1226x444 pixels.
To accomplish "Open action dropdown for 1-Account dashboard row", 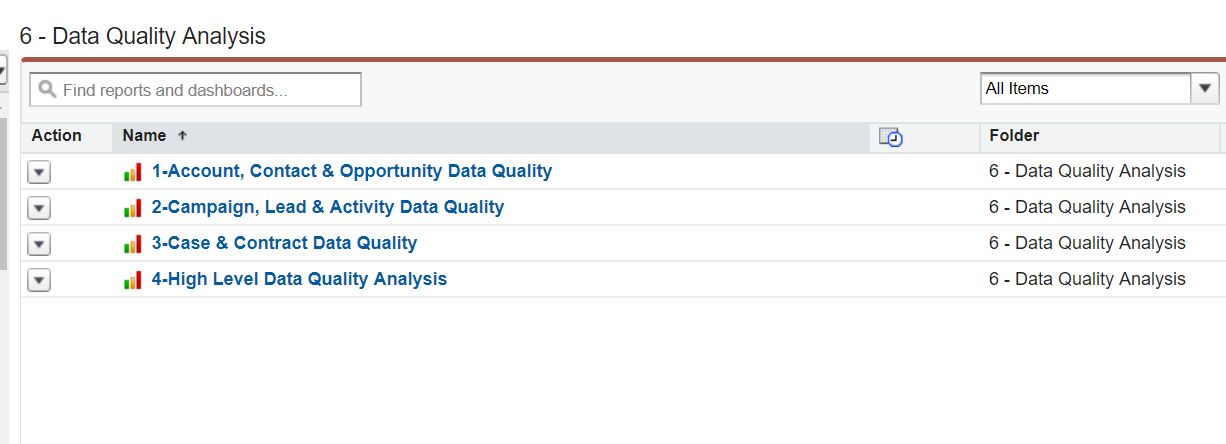I will [x=38, y=172].
